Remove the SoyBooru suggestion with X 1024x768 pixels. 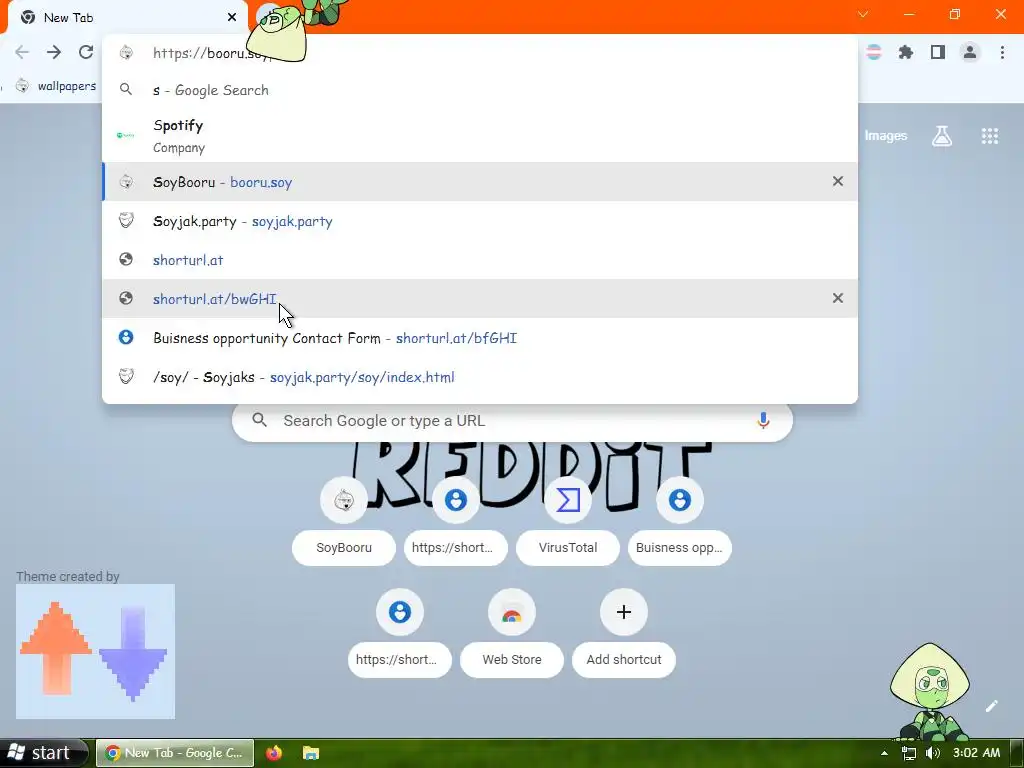pos(837,182)
